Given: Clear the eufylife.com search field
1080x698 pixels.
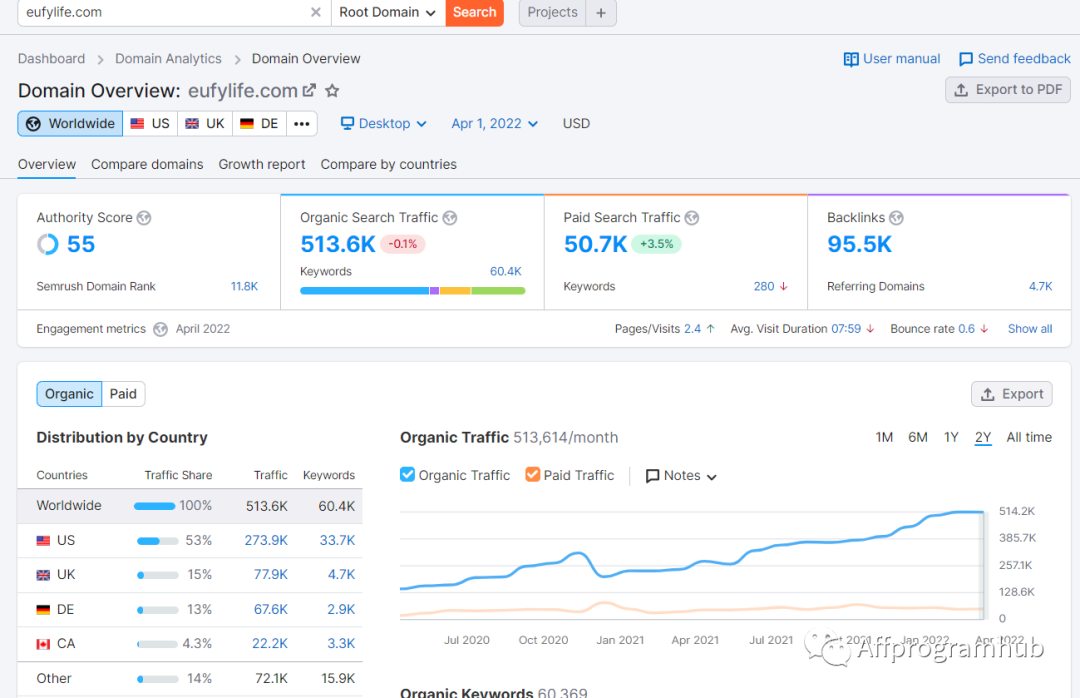Looking at the screenshot, I should (315, 12).
